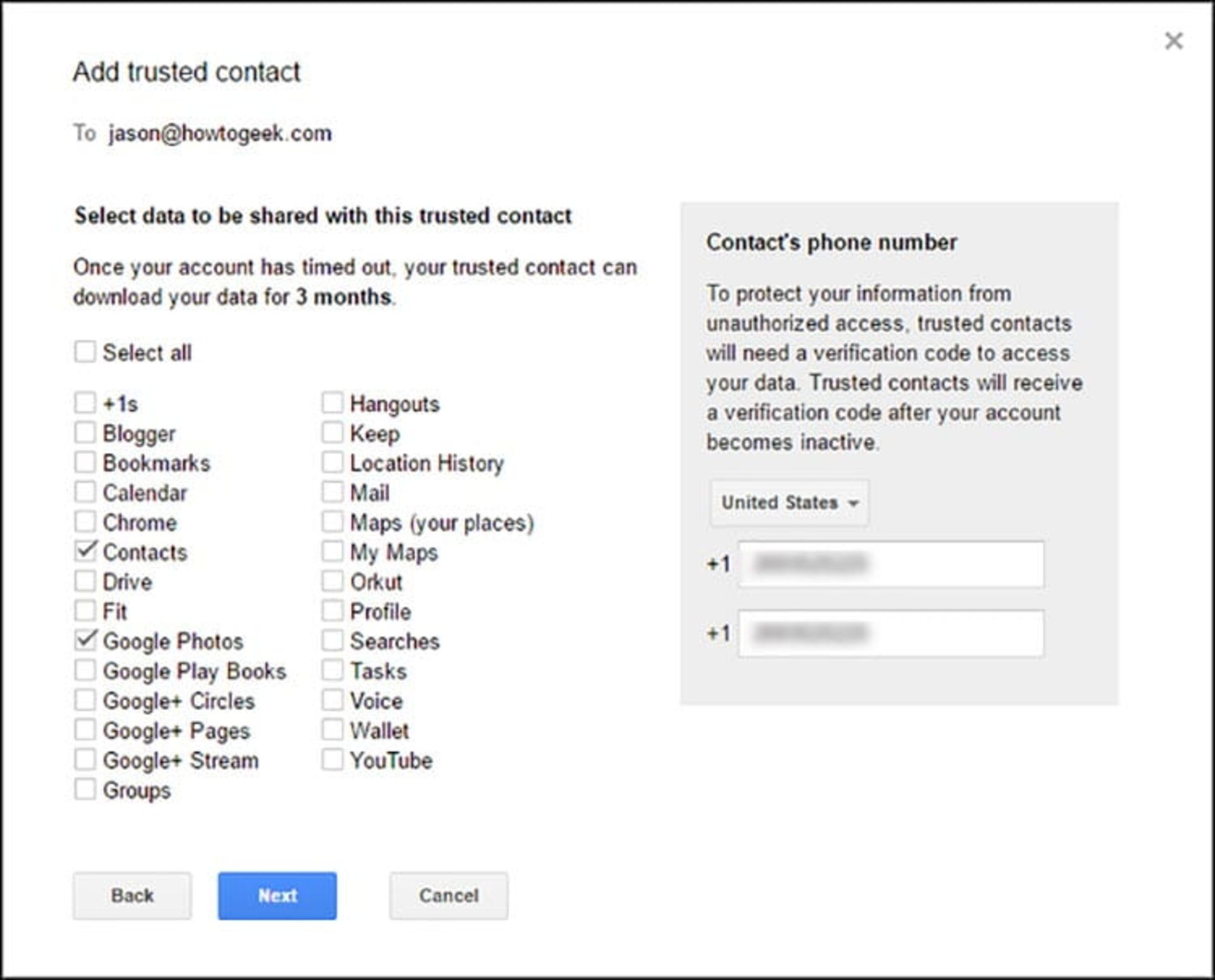Tick the Hangouts checkbox
The height and width of the screenshot is (980, 1215).
coord(332,403)
